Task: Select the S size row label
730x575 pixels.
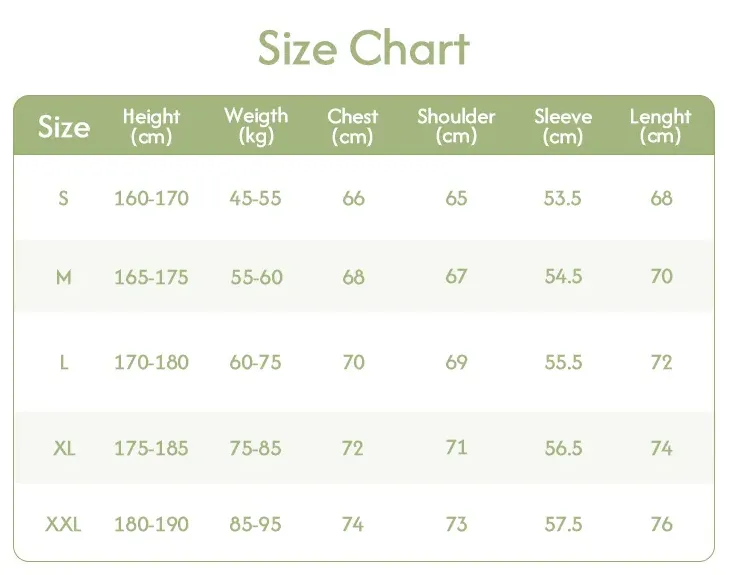Action: click(x=64, y=198)
